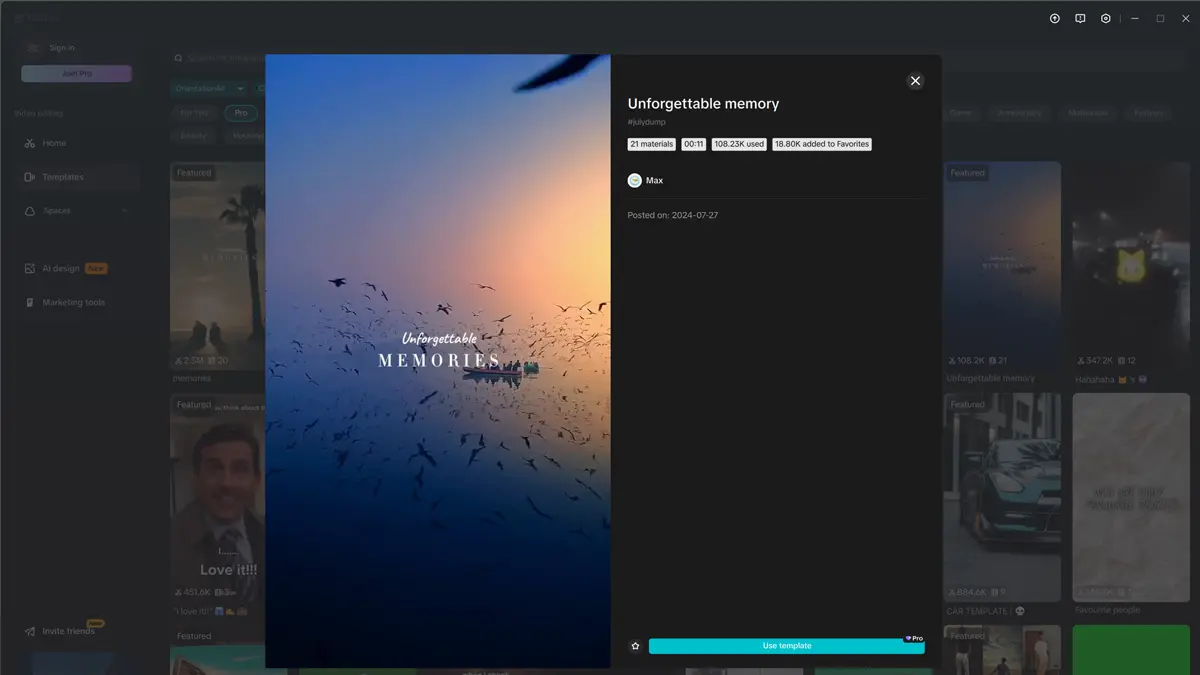Screen dimensions: 1200x675
Task: Open the feedback icon in the title bar
Action: coord(1080,17)
